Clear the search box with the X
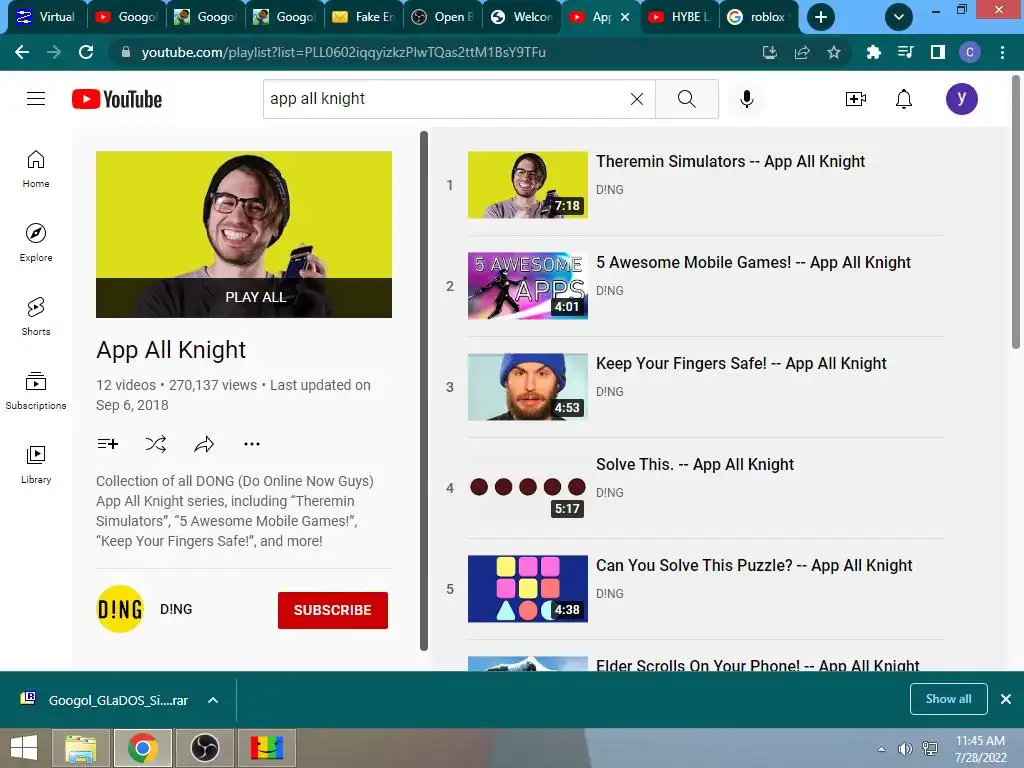This screenshot has width=1024, height=768. pos(637,99)
